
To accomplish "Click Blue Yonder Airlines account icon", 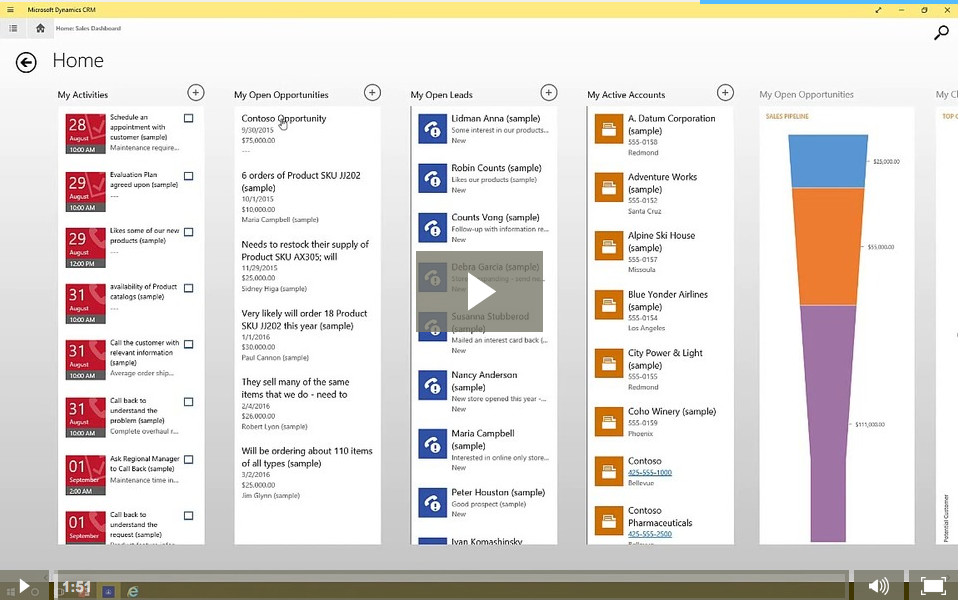I will [x=609, y=305].
